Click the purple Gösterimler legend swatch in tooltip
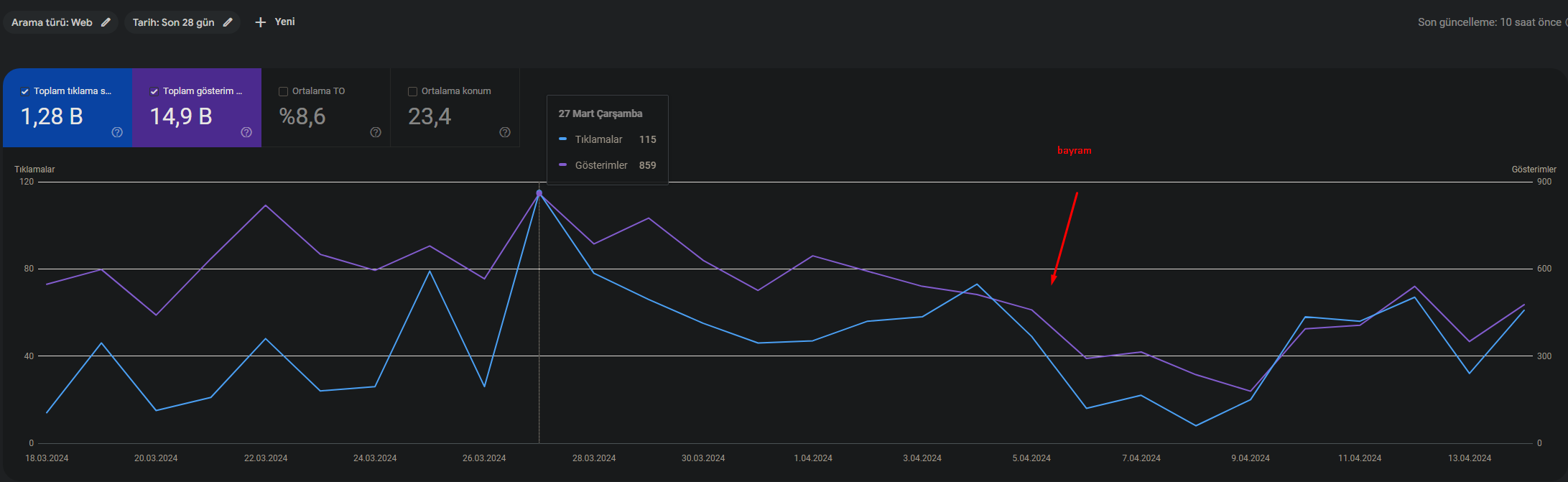The width and height of the screenshot is (1568, 482). point(562,165)
